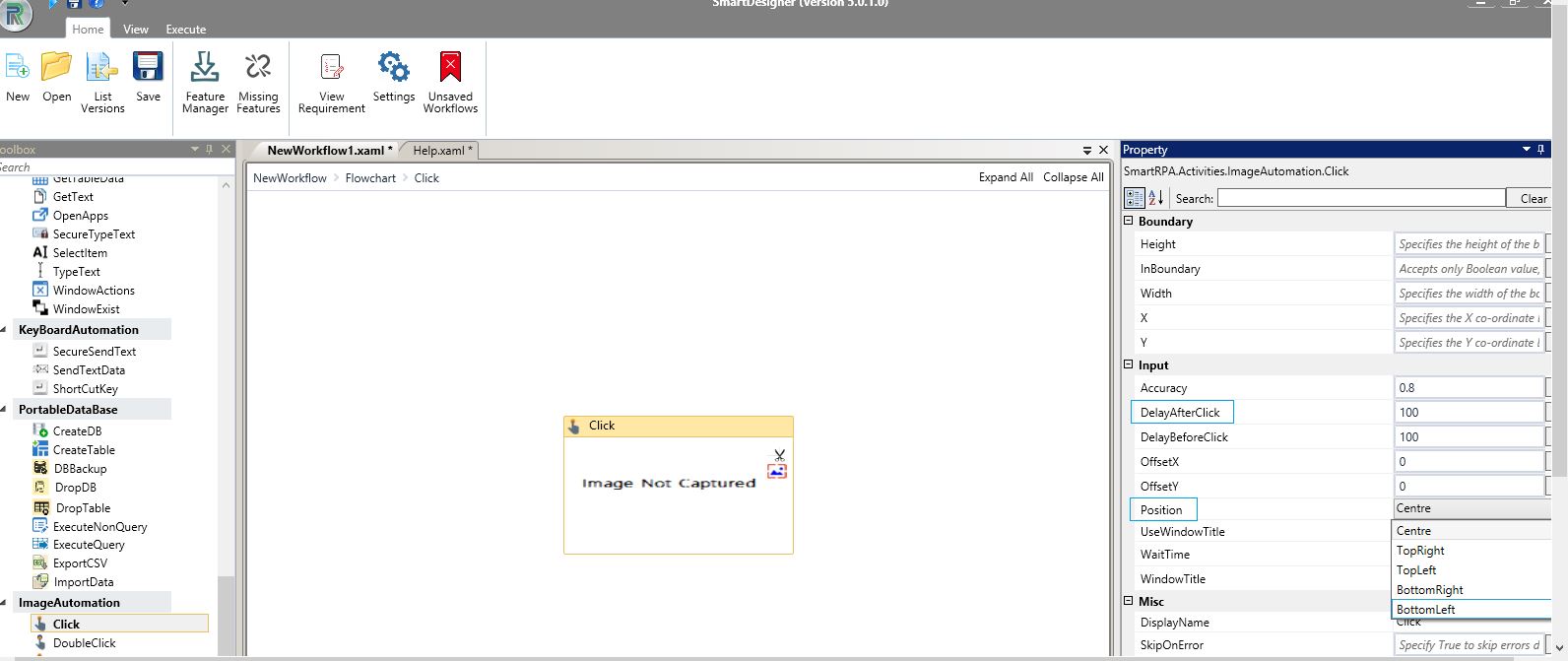The image size is (1568, 661).
Task: Select the WindowExist activity
Action: pyautogui.click(x=87, y=309)
